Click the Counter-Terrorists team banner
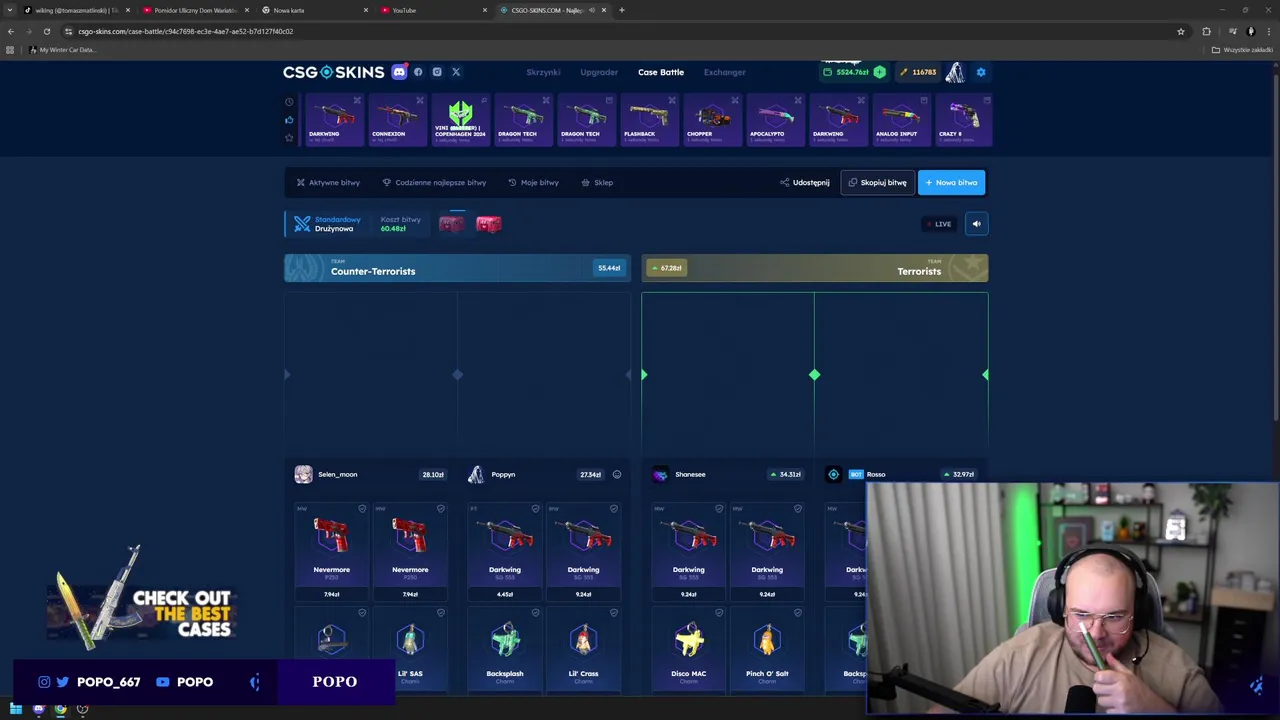 [x=457, y=268]
